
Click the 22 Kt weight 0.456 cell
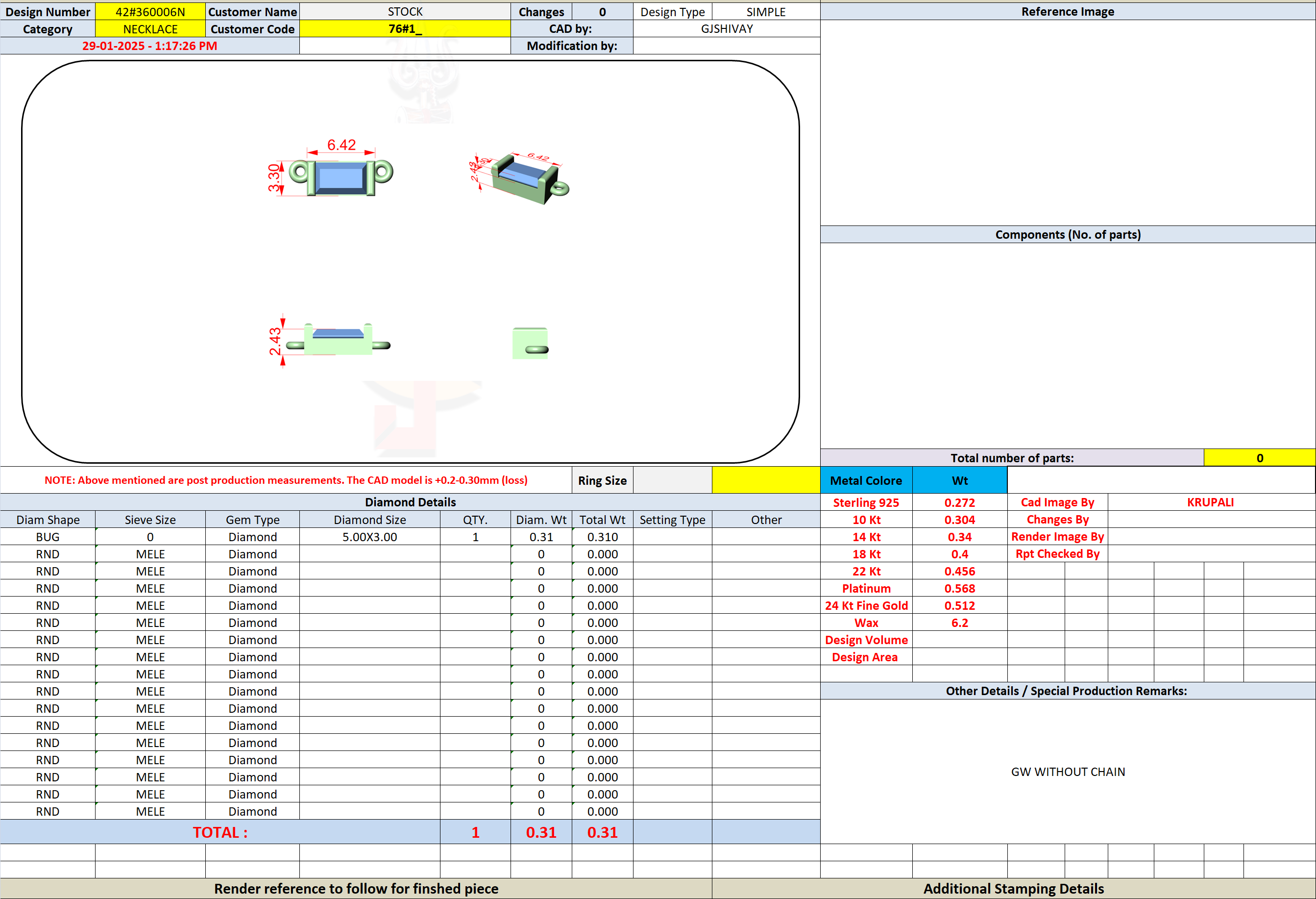coord(960,571)
